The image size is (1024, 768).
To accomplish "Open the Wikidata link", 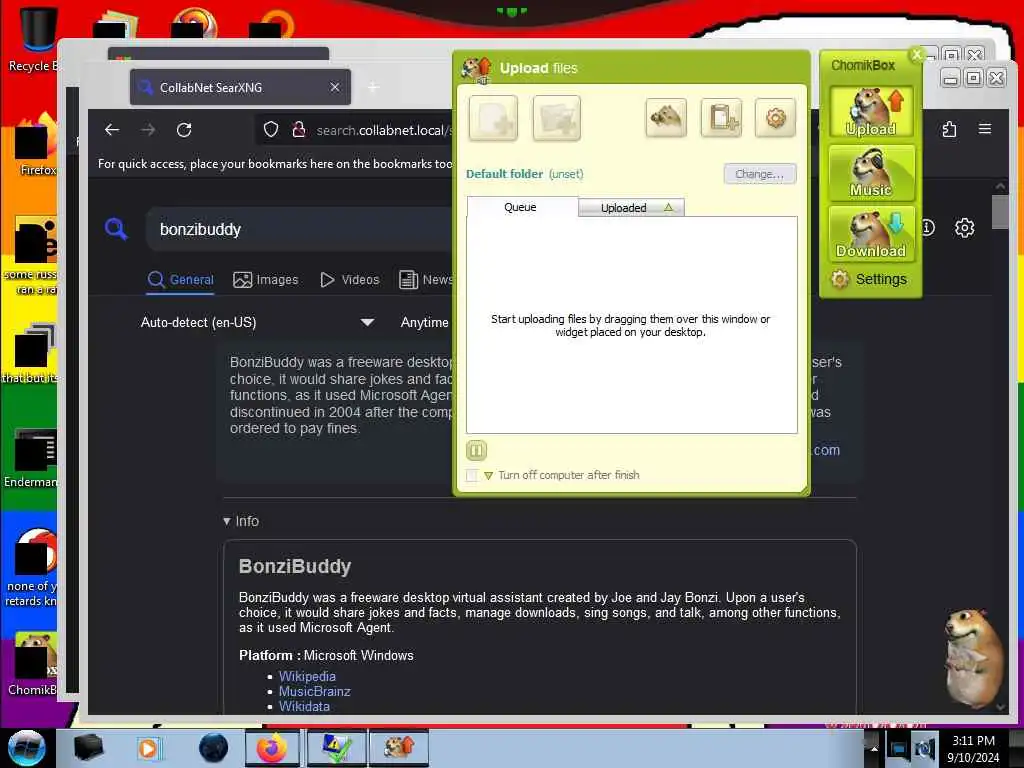I will click(304, 707).
